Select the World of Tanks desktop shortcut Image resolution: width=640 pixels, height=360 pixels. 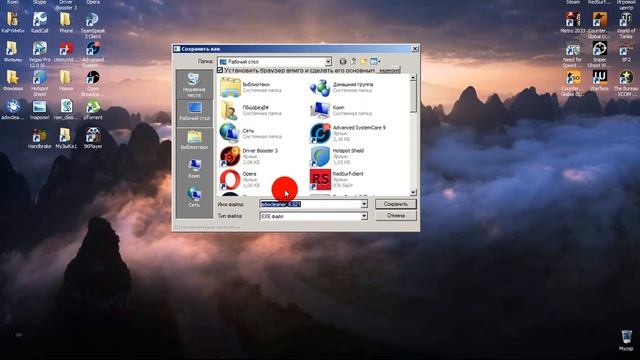626,25
